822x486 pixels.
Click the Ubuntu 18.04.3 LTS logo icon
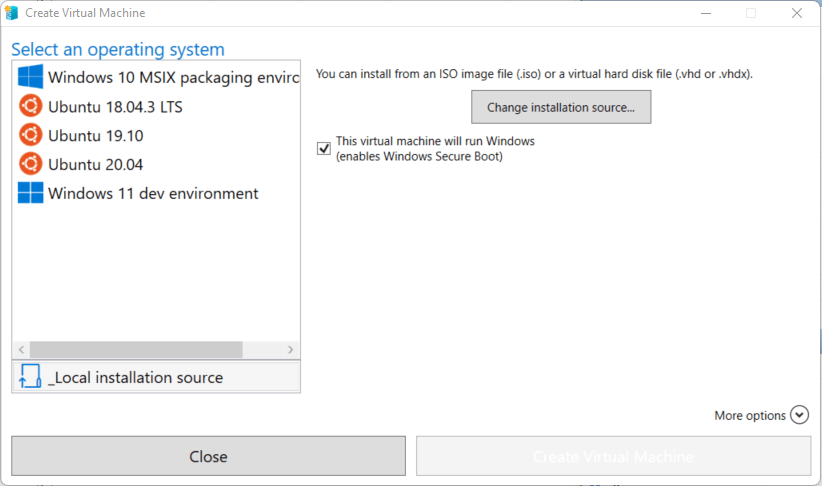click(x=30, y=106)
